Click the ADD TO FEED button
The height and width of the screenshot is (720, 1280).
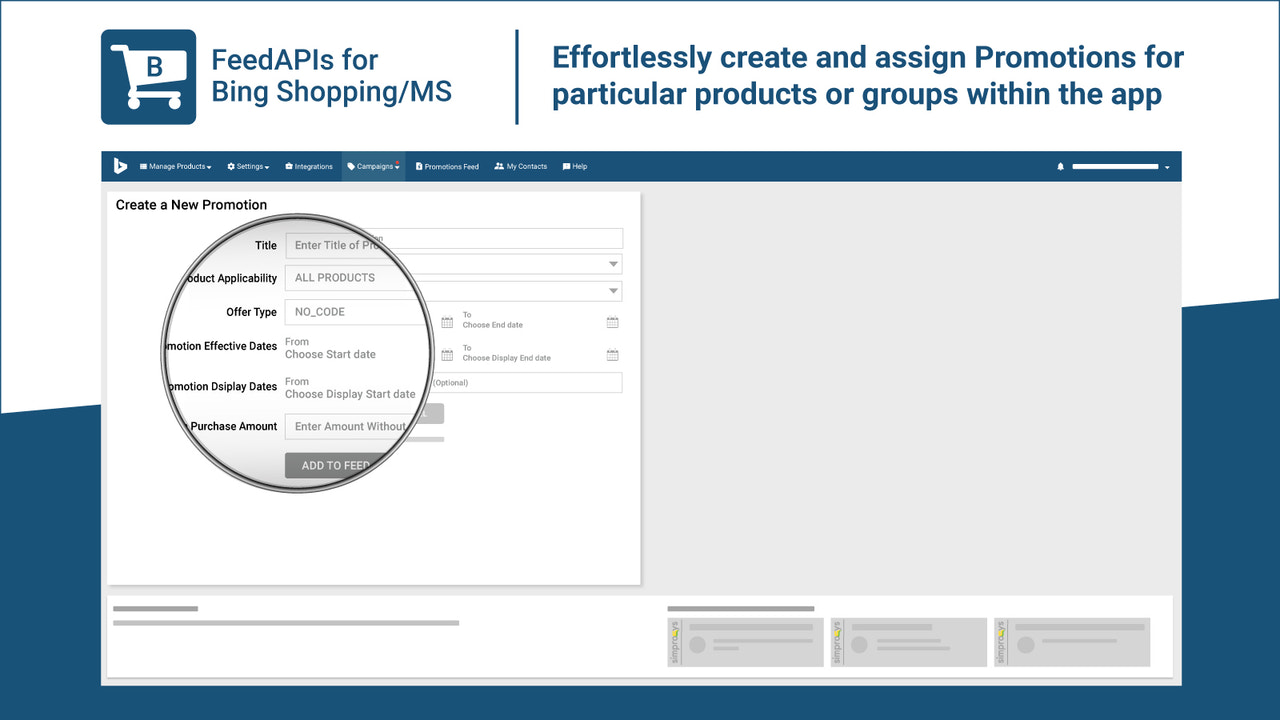tap(337, 465)
